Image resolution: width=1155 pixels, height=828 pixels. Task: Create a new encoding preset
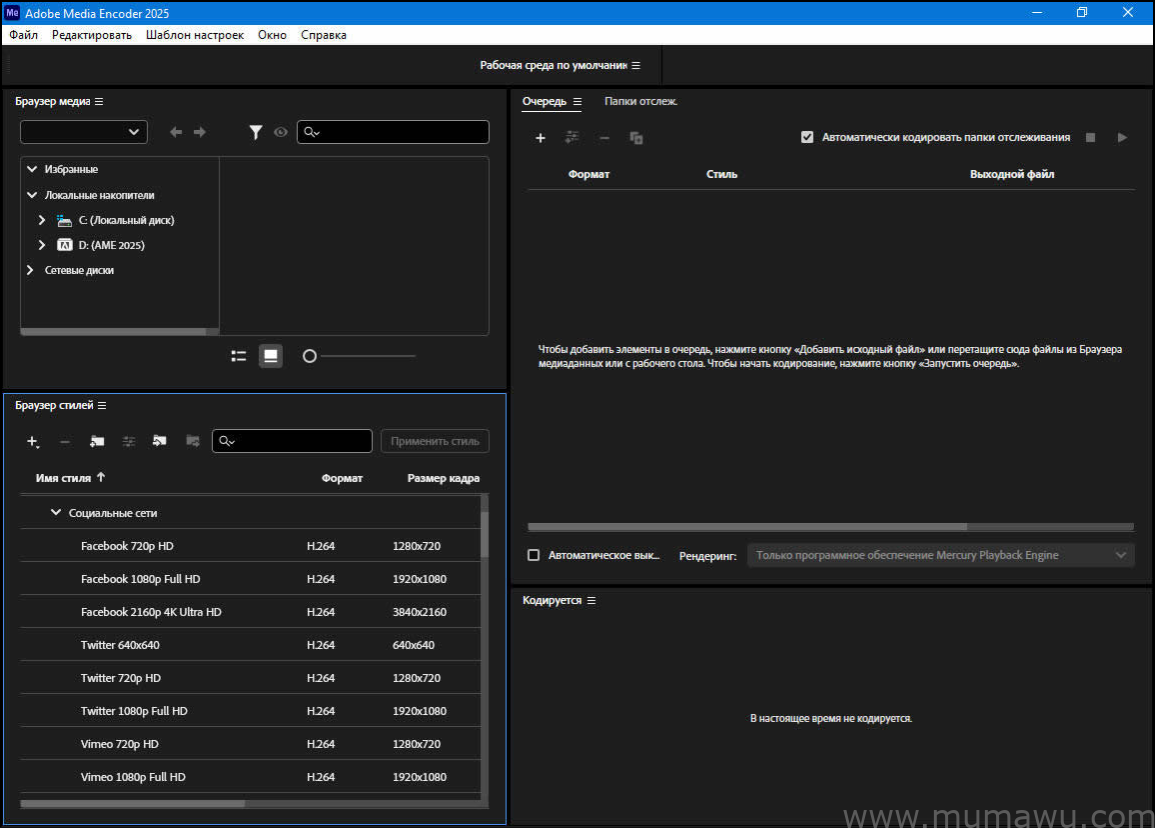tap(32, 441)
